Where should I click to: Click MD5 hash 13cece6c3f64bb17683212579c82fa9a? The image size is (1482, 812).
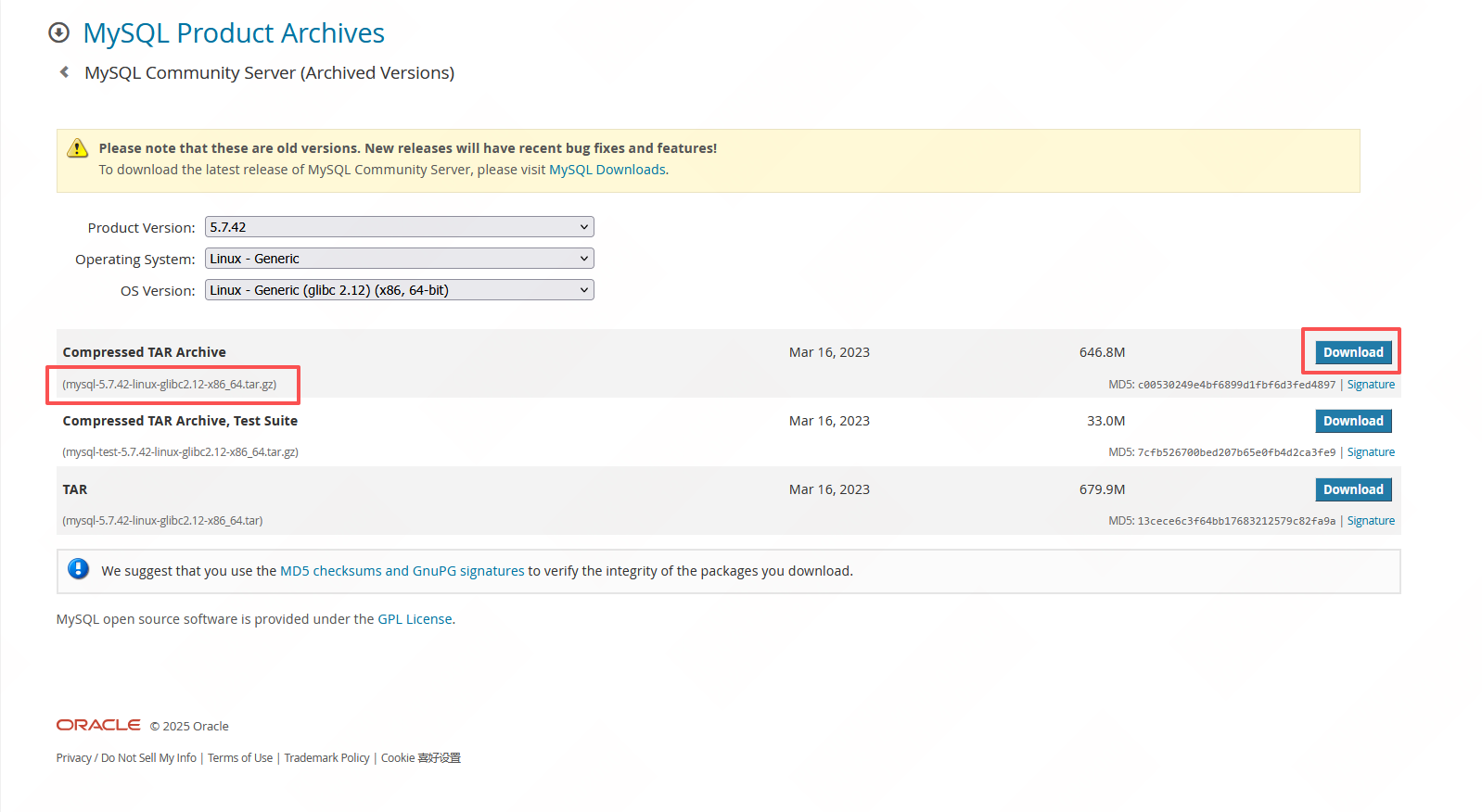tap(1236, 521)
